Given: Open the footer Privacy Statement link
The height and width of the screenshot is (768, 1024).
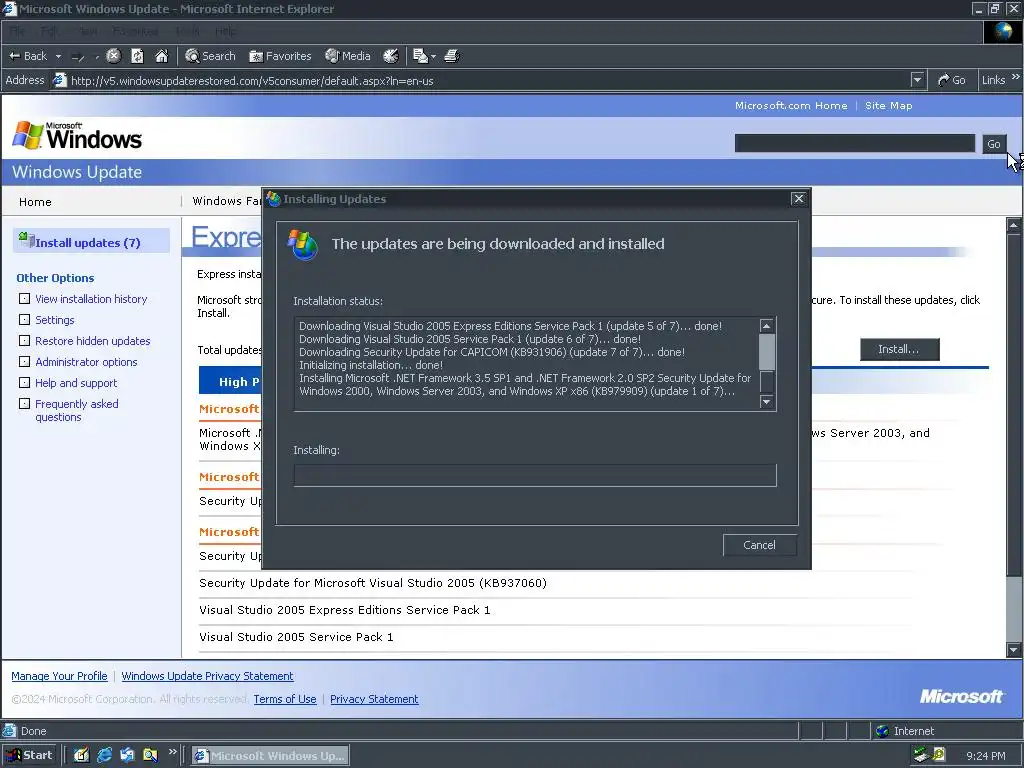Looking at the screenshot, I should (374, 699).
